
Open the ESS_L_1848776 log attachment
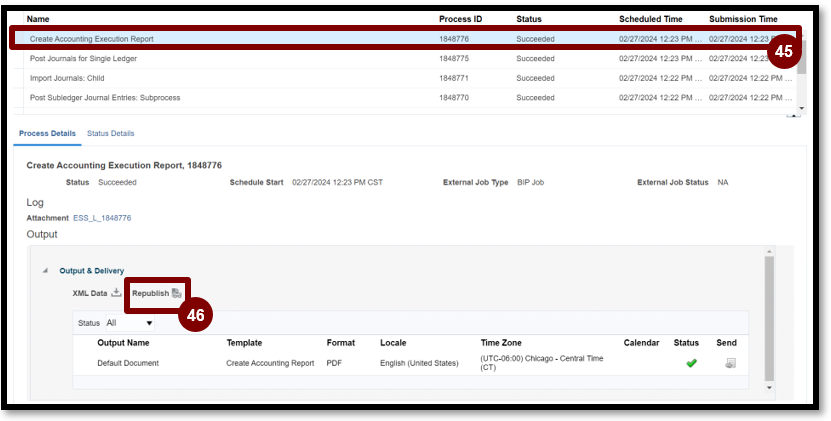click(102, 218)
